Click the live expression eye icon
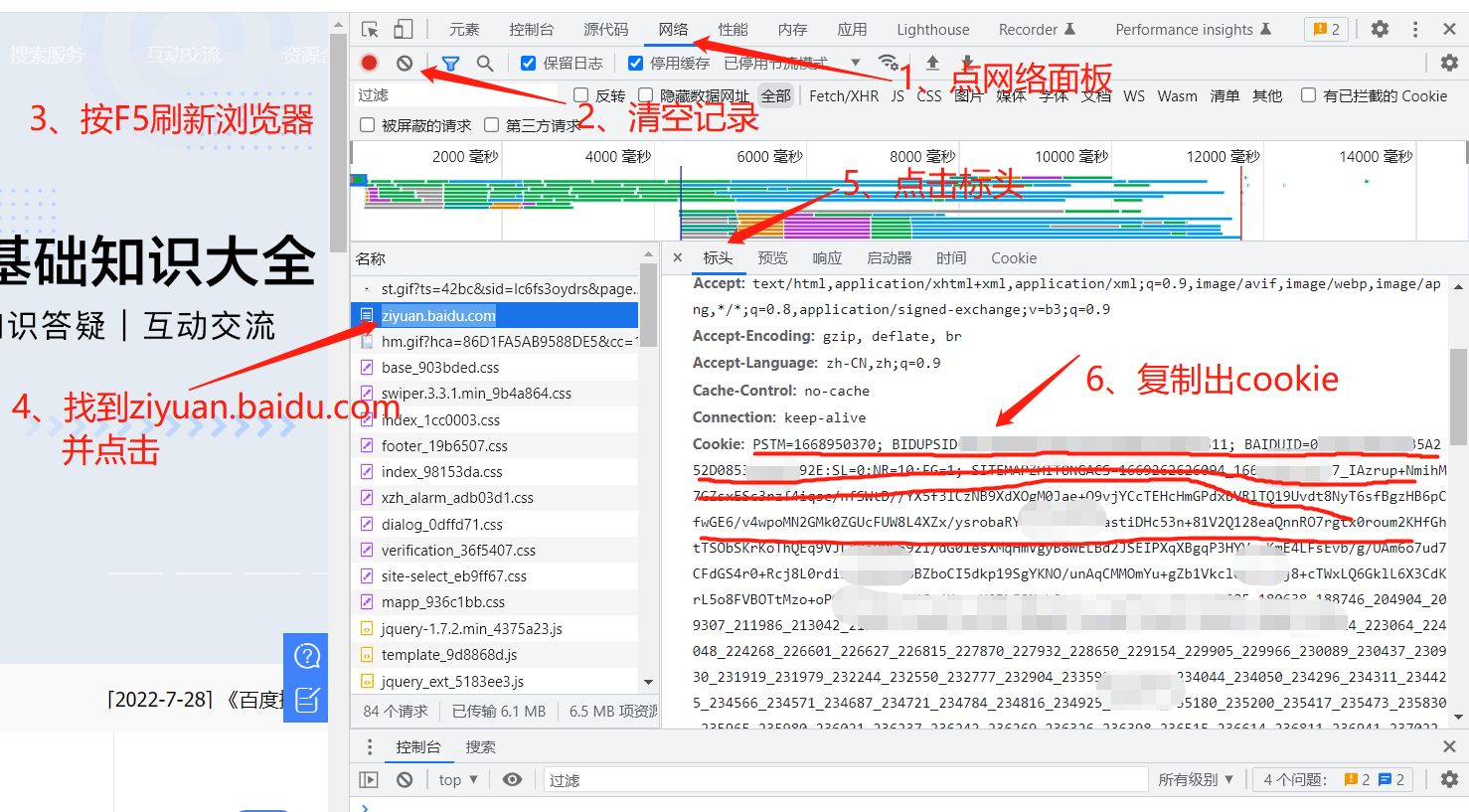1469x812 pixels. [x=512, y=780]
